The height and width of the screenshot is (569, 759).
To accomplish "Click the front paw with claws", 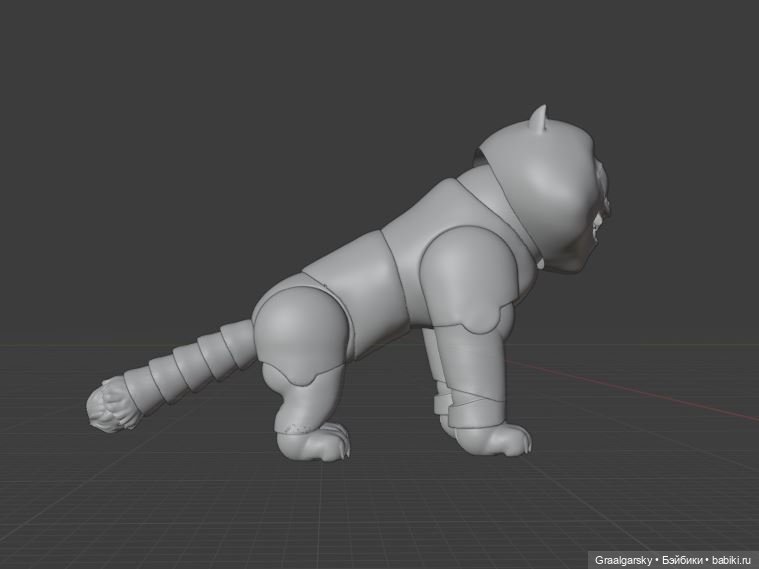I will (x=494, y=439).
